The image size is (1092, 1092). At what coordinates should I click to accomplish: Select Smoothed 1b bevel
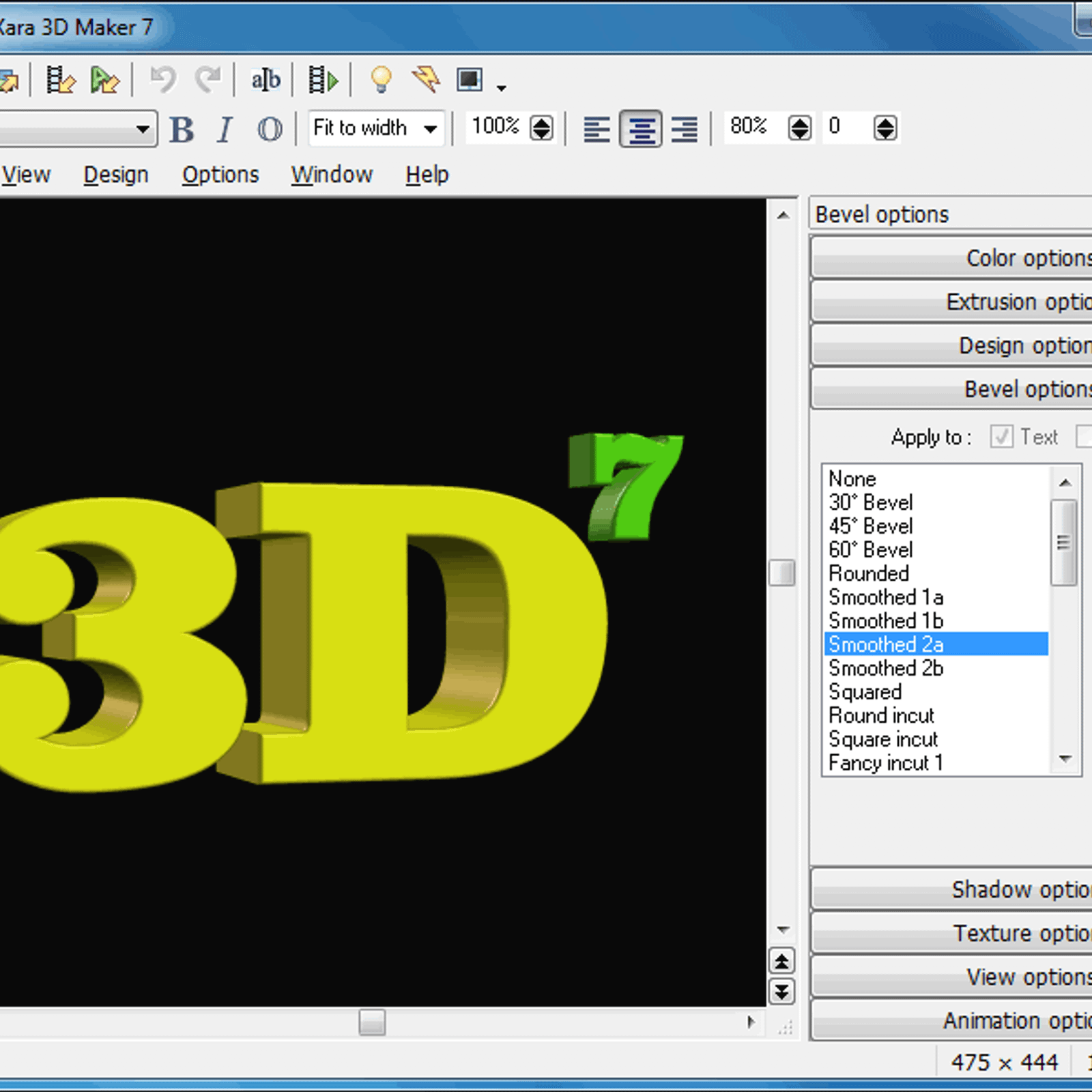pyautogui.click(x=936, y=620)
